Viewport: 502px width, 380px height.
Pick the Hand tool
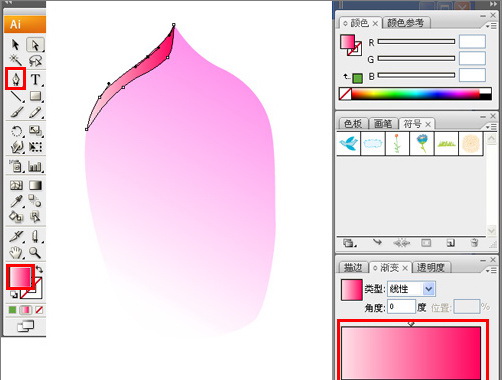pos(15,253)
